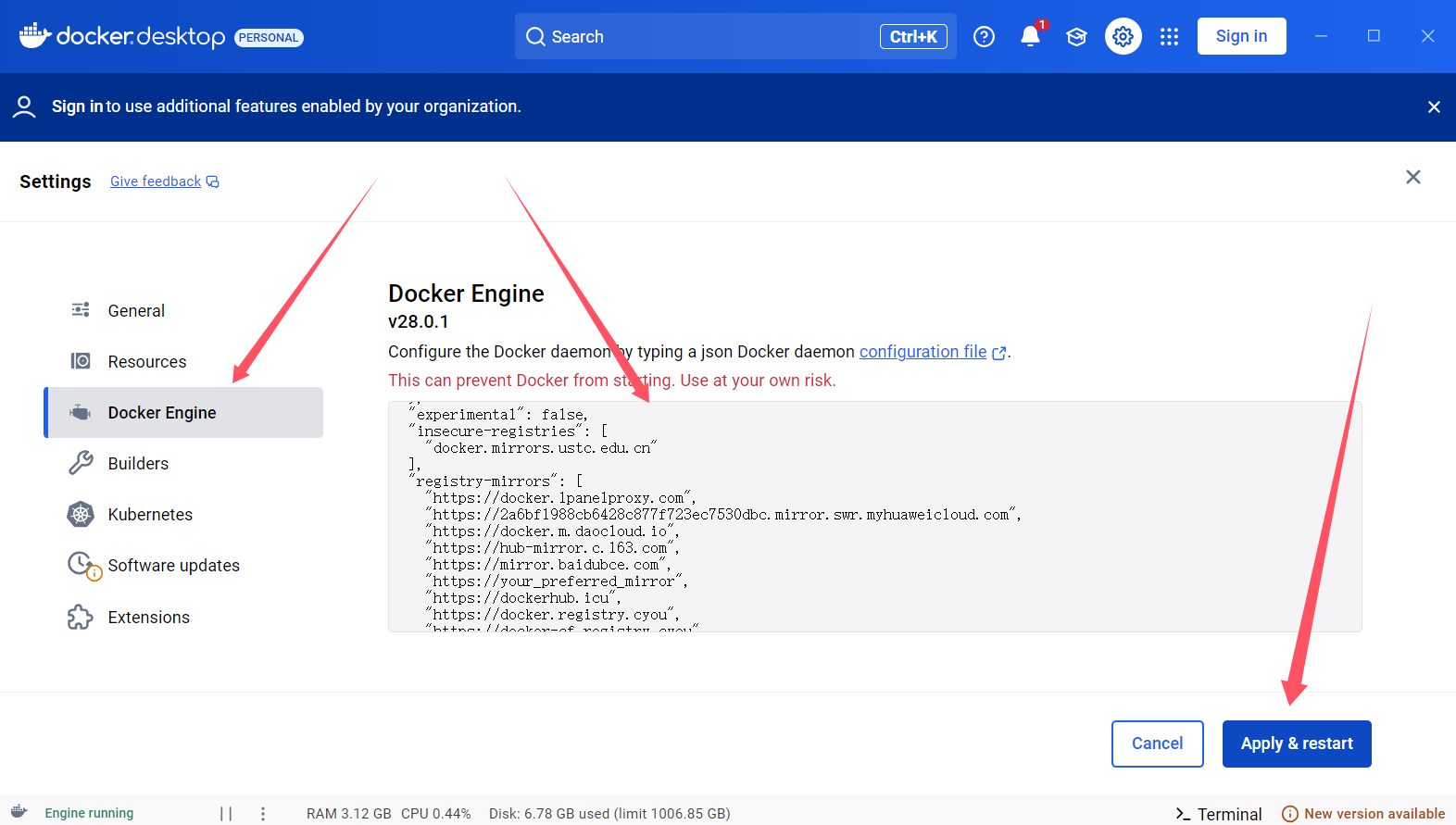The height and width of the screenshot is (825, 1456).
Task: Click the RAM 3.12 GB readout
Action: pos(349,814)
